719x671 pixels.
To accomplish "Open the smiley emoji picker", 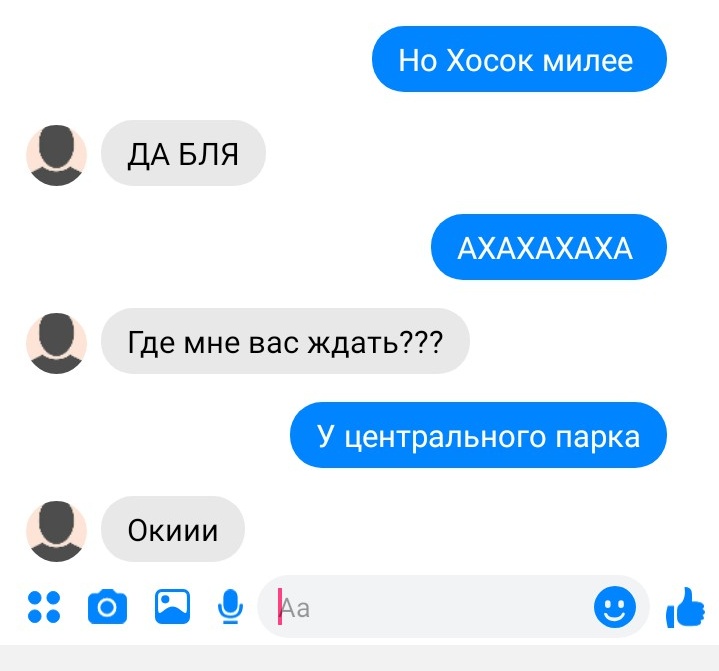I will (614, 607).
